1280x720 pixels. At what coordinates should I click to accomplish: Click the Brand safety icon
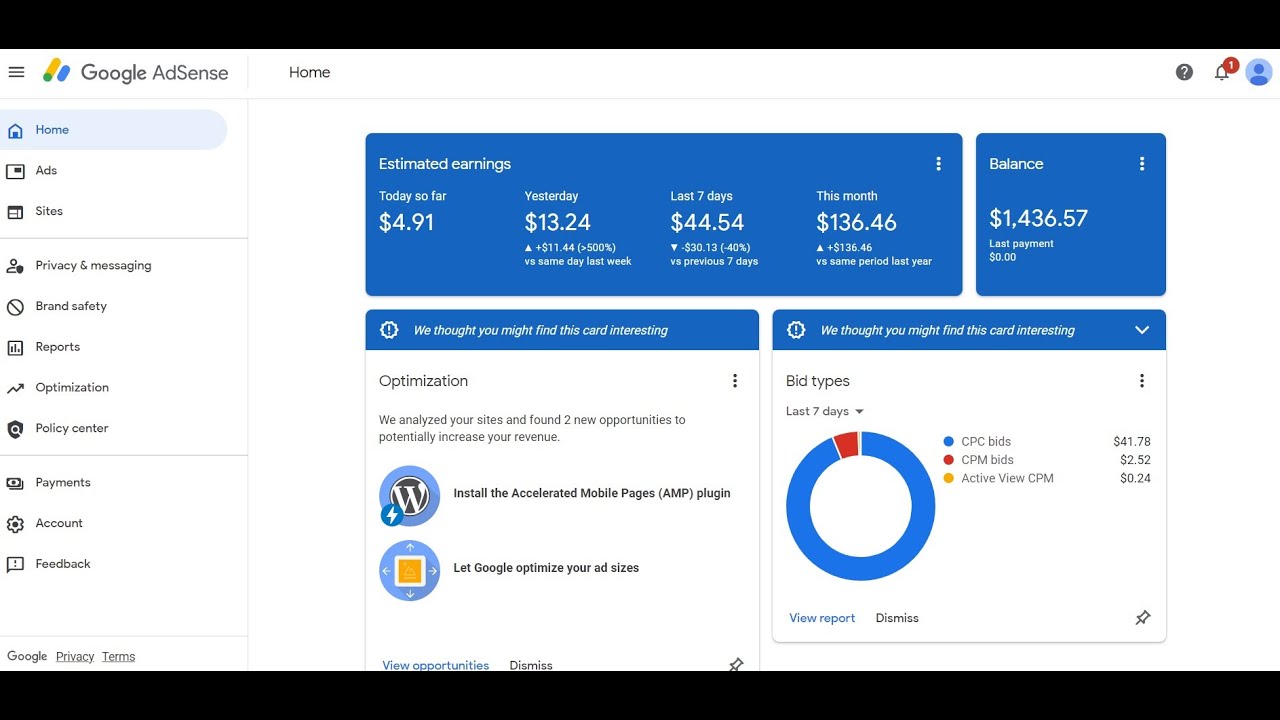[15, 307]
